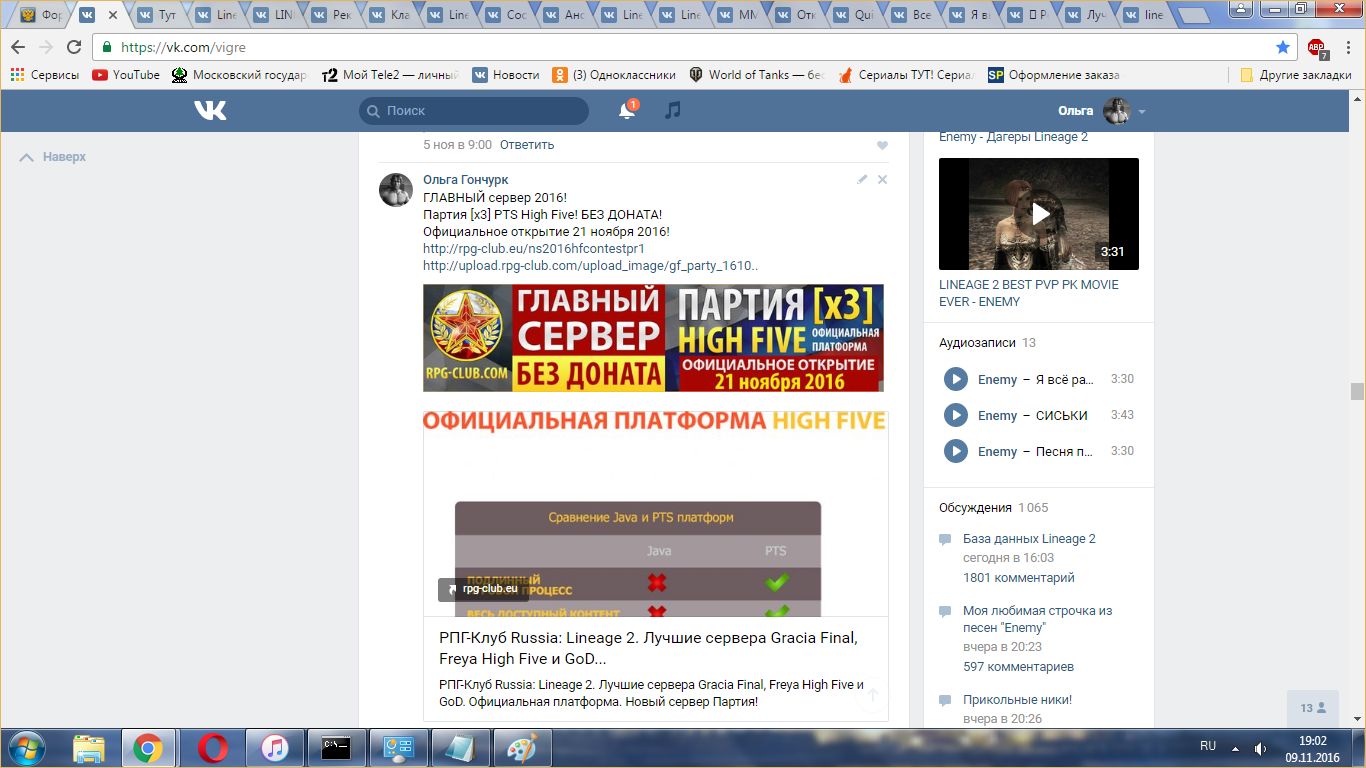Click the system tray volume icon
The width and height of the screenshot is (1366, 768).
pos(1261,748)
